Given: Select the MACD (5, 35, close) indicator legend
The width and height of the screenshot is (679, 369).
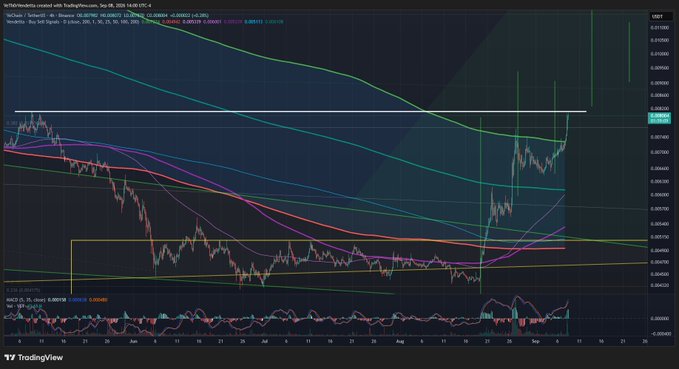Looking at the screenshot, I should pos(57,300).
